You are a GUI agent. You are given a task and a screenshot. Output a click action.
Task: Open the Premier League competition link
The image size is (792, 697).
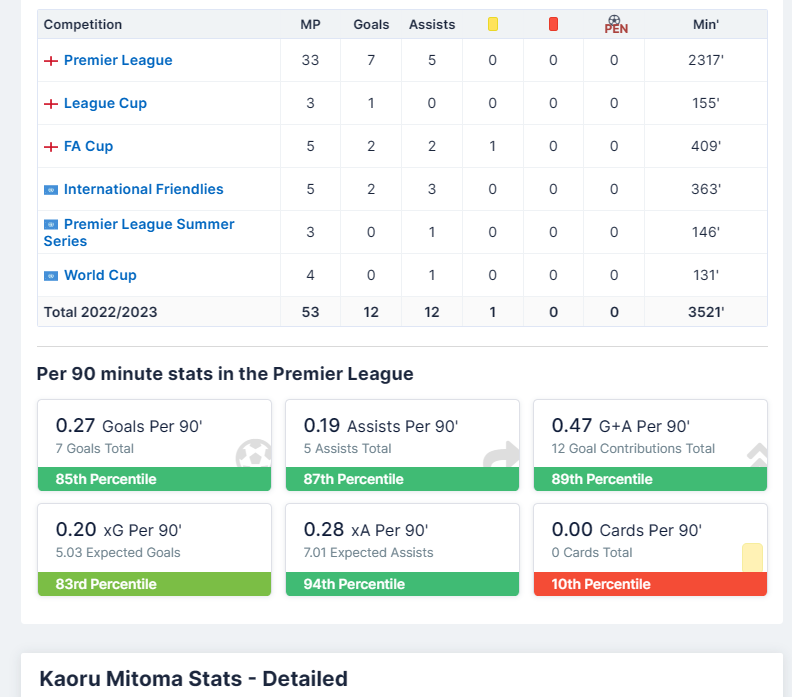point(118,60)
